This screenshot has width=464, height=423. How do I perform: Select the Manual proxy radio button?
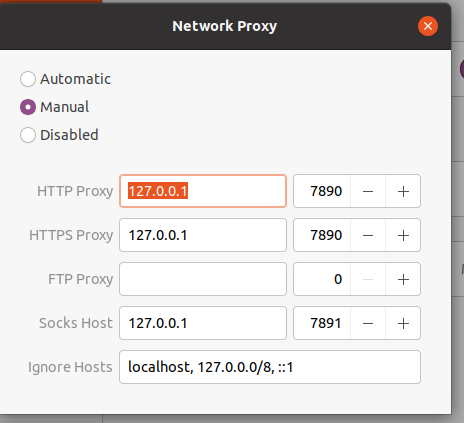click(x=28, y=107)
